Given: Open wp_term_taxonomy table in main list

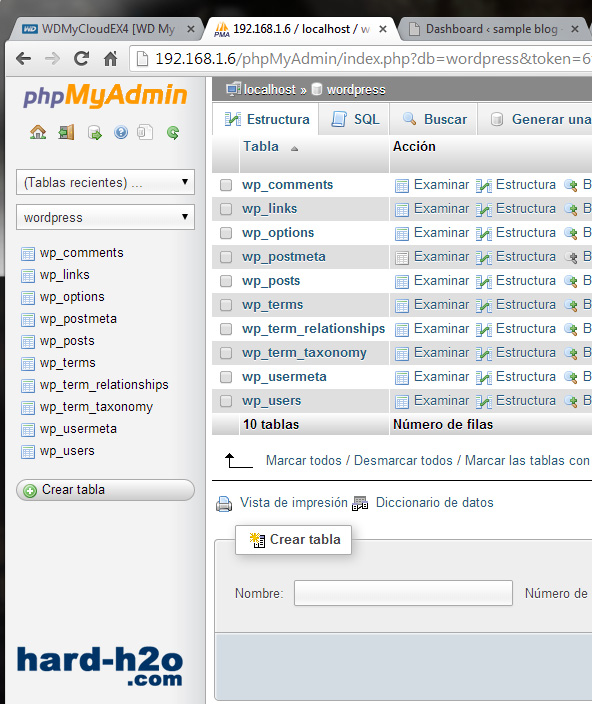Looking at the screenshot, I should click(304, 353).
